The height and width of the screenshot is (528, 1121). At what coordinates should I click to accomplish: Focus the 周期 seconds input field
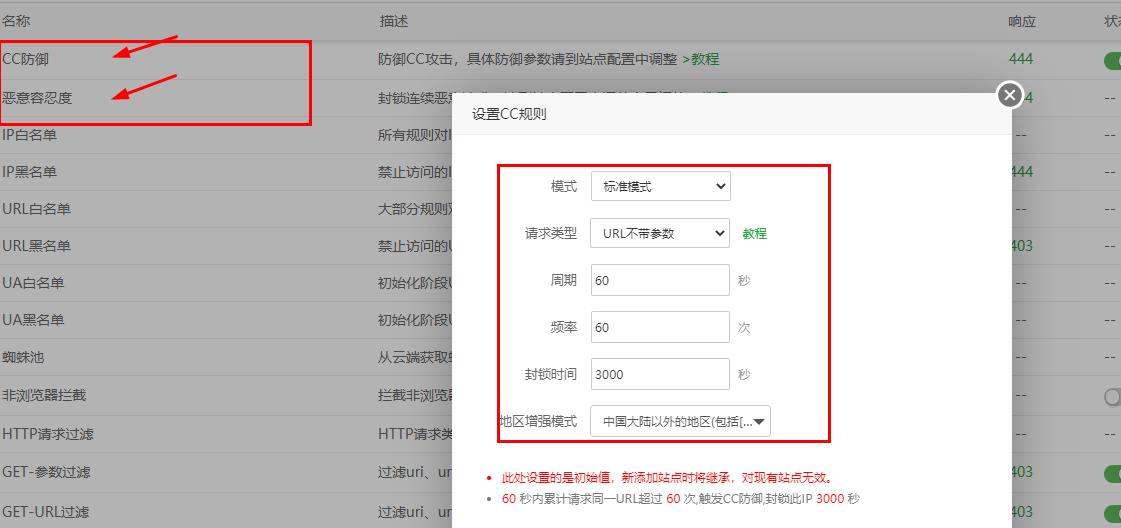(660, 280)
